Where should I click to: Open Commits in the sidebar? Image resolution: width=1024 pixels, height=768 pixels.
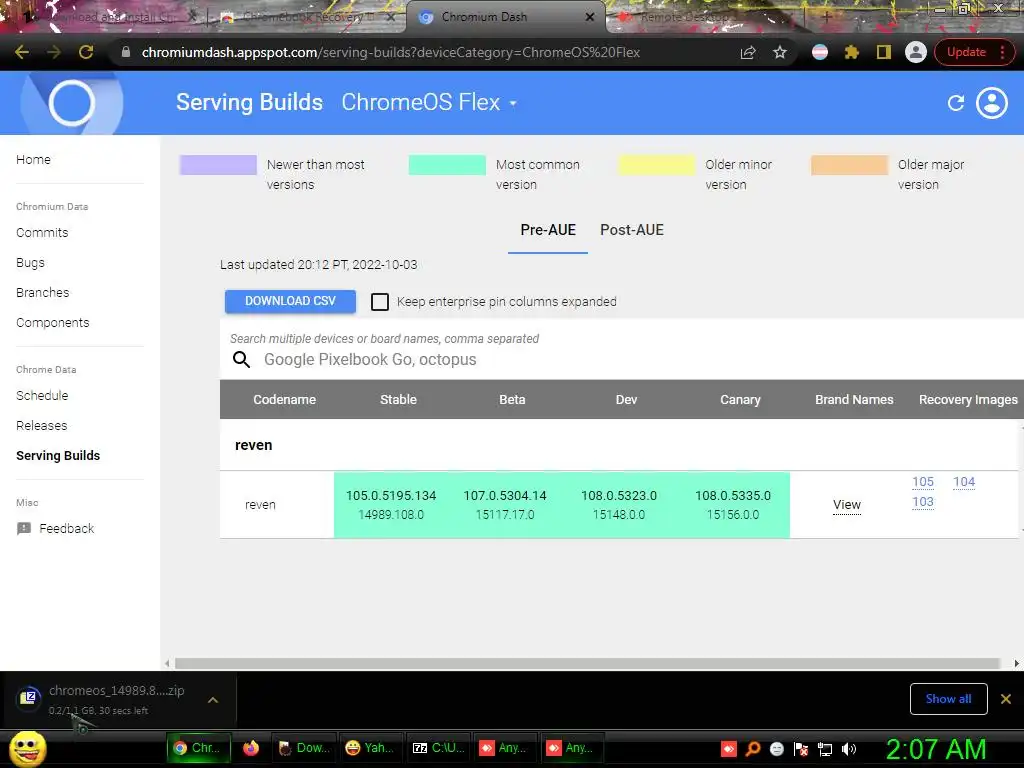coord(42,232)
